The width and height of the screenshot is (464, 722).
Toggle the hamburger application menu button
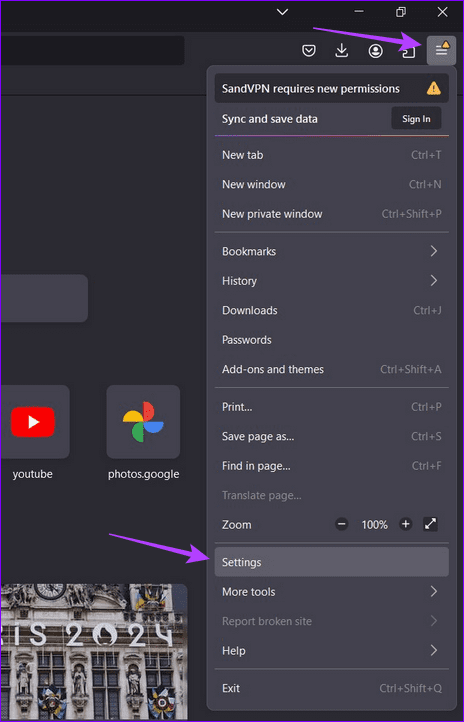click(441, 50)
